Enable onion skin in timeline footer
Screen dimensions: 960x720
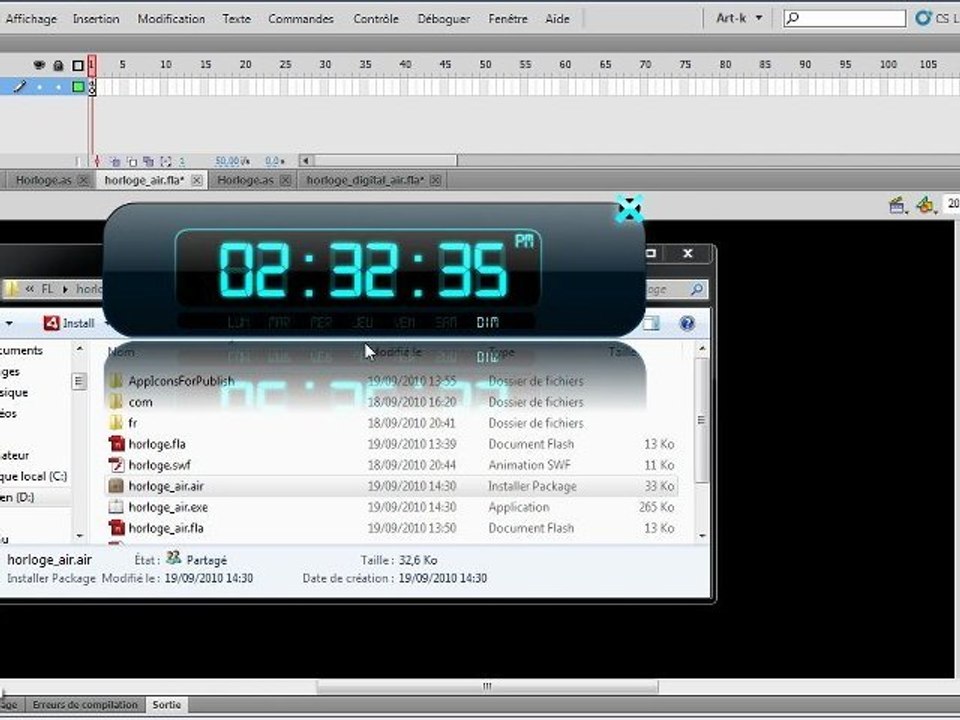point(116,162)
